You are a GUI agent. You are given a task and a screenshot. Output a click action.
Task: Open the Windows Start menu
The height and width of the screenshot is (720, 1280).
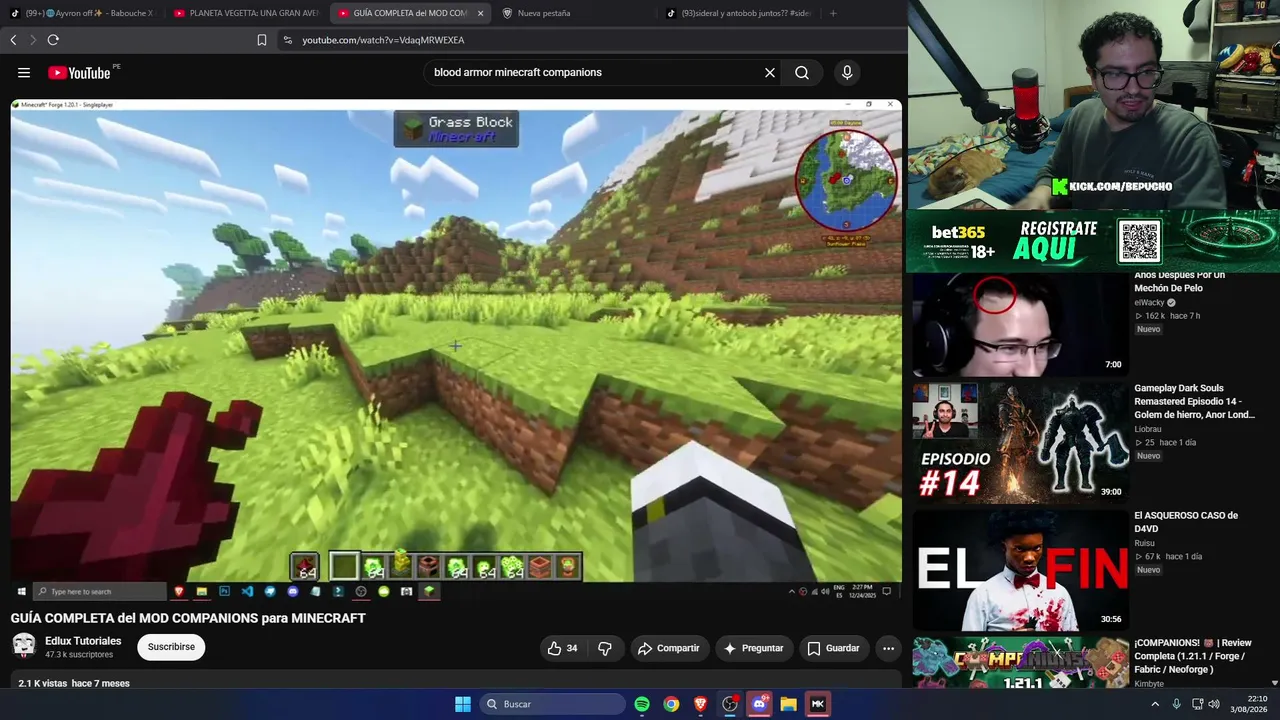pos(463,704)
